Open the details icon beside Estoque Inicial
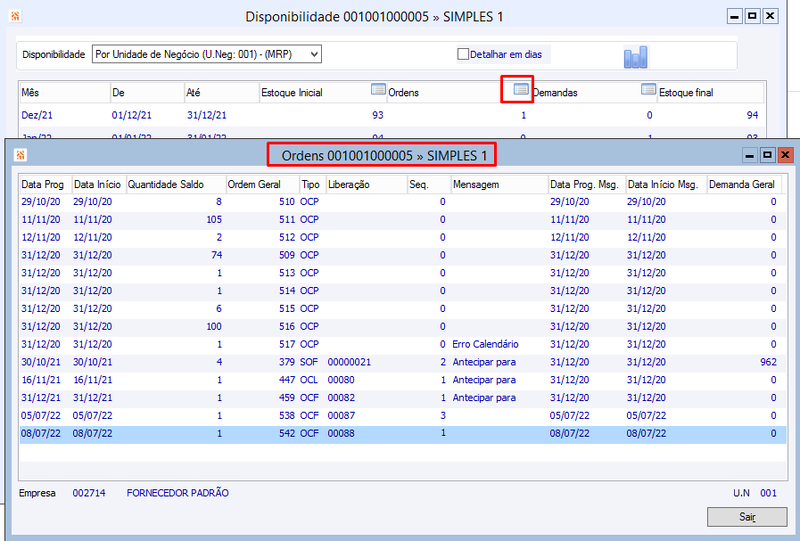This screenshot has width=800, height=541. (378, 89)
